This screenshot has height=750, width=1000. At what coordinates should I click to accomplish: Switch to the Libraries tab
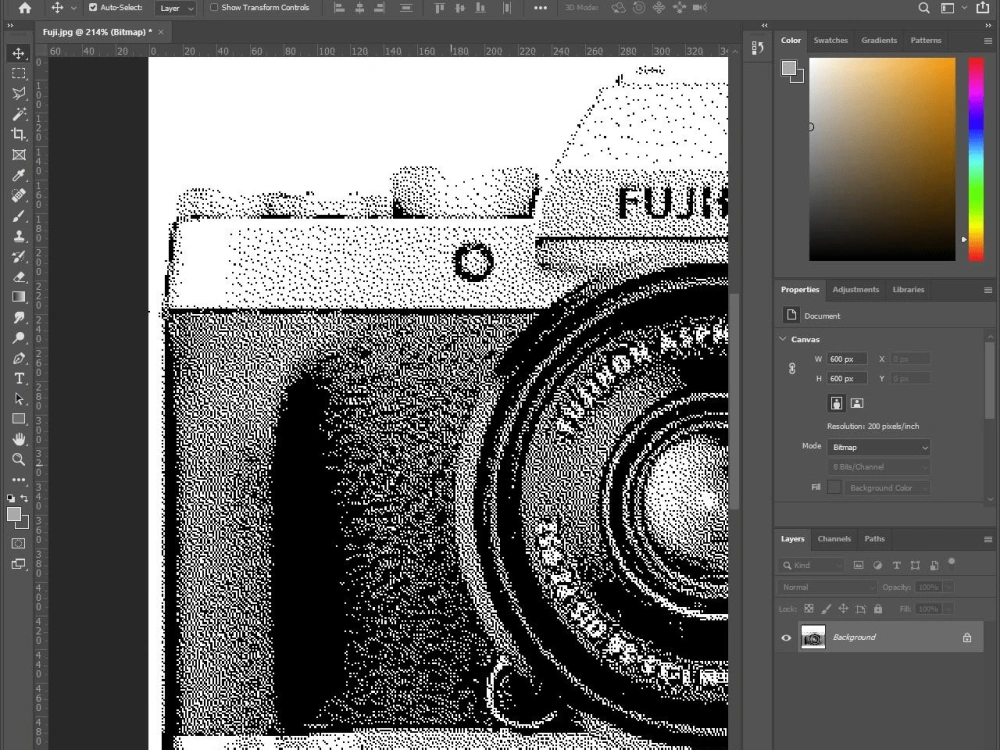pos(908,290)
